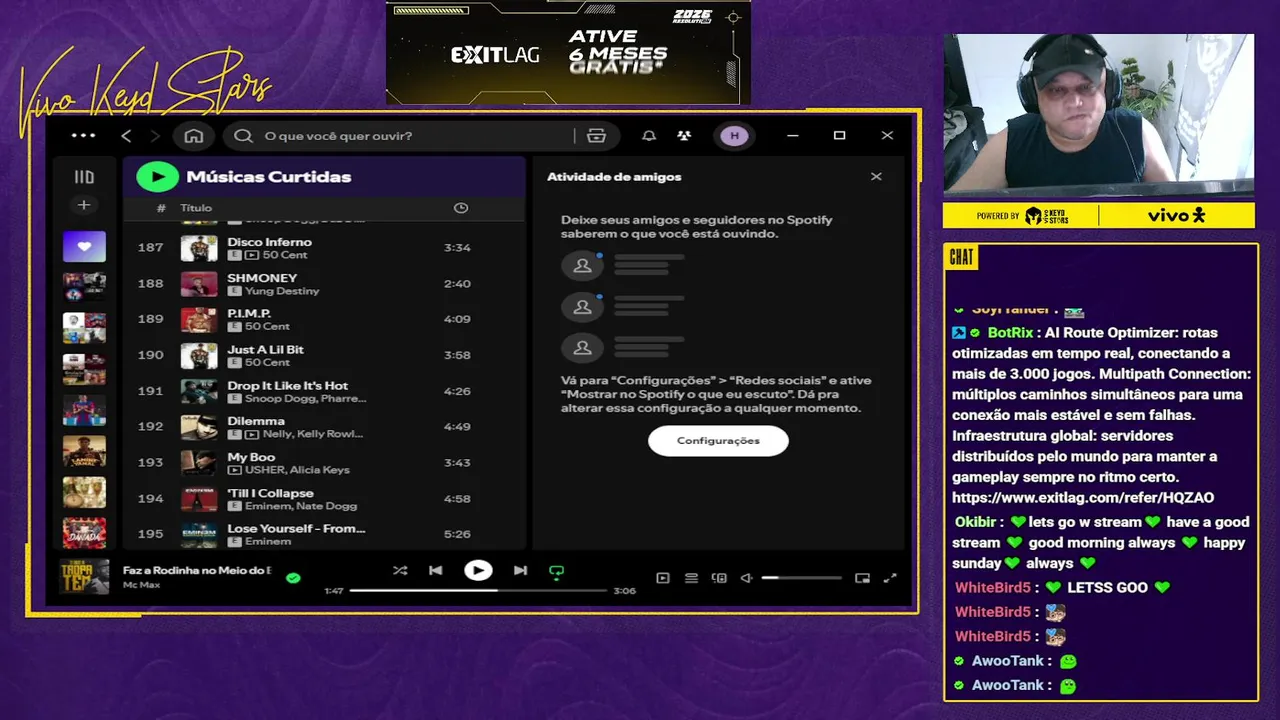Open the notifications bell
Viewport: 1280px width, 720px height.
point(649,136)
